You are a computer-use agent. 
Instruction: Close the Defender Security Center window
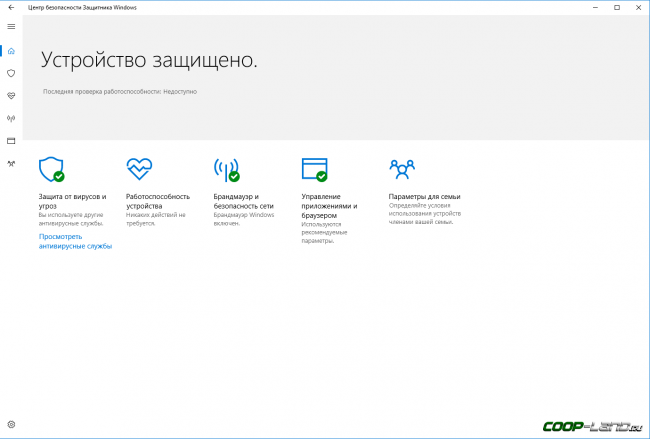tap(638, 7)
